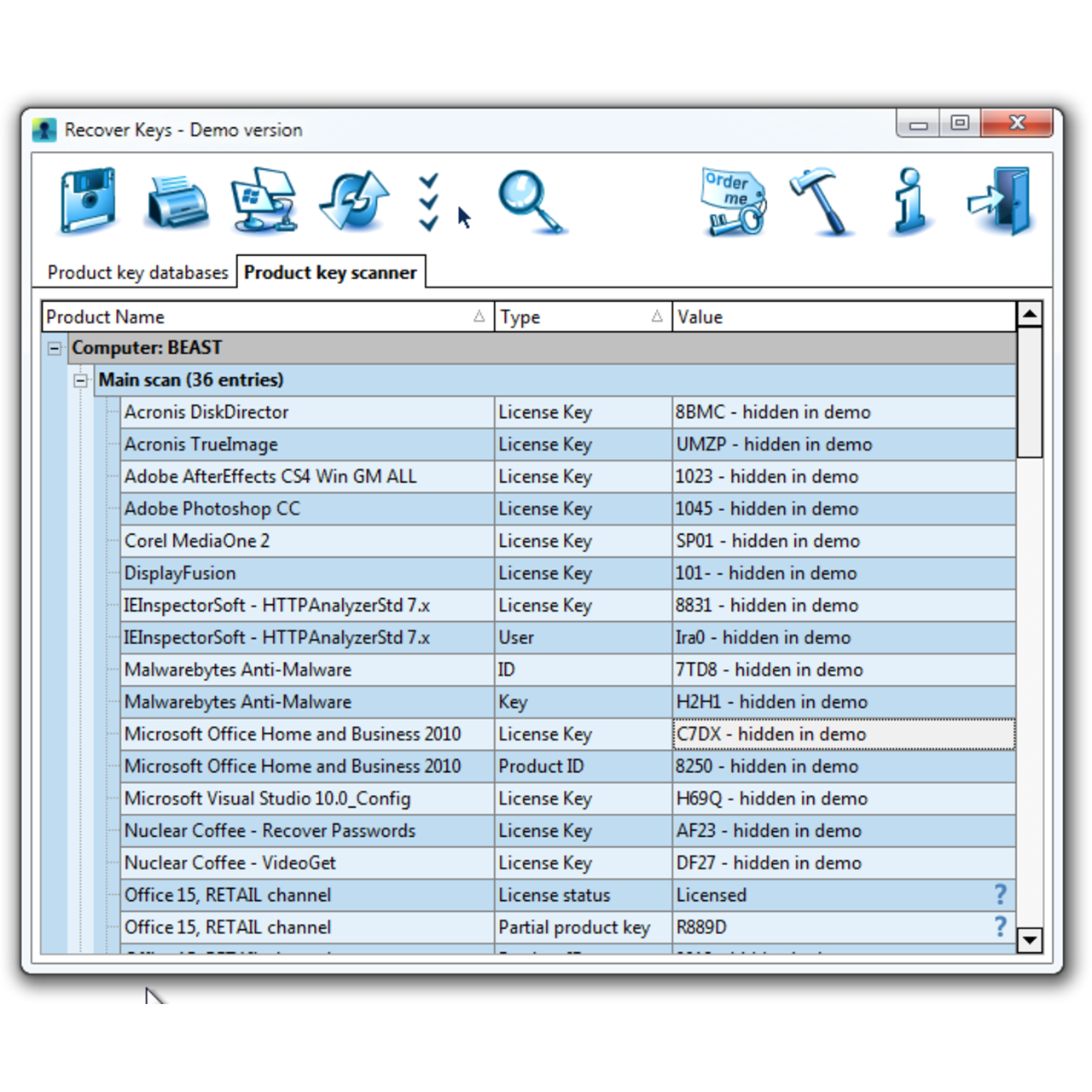
Task: Sort by Product Name column header
Action: click(x=268, y=317)
